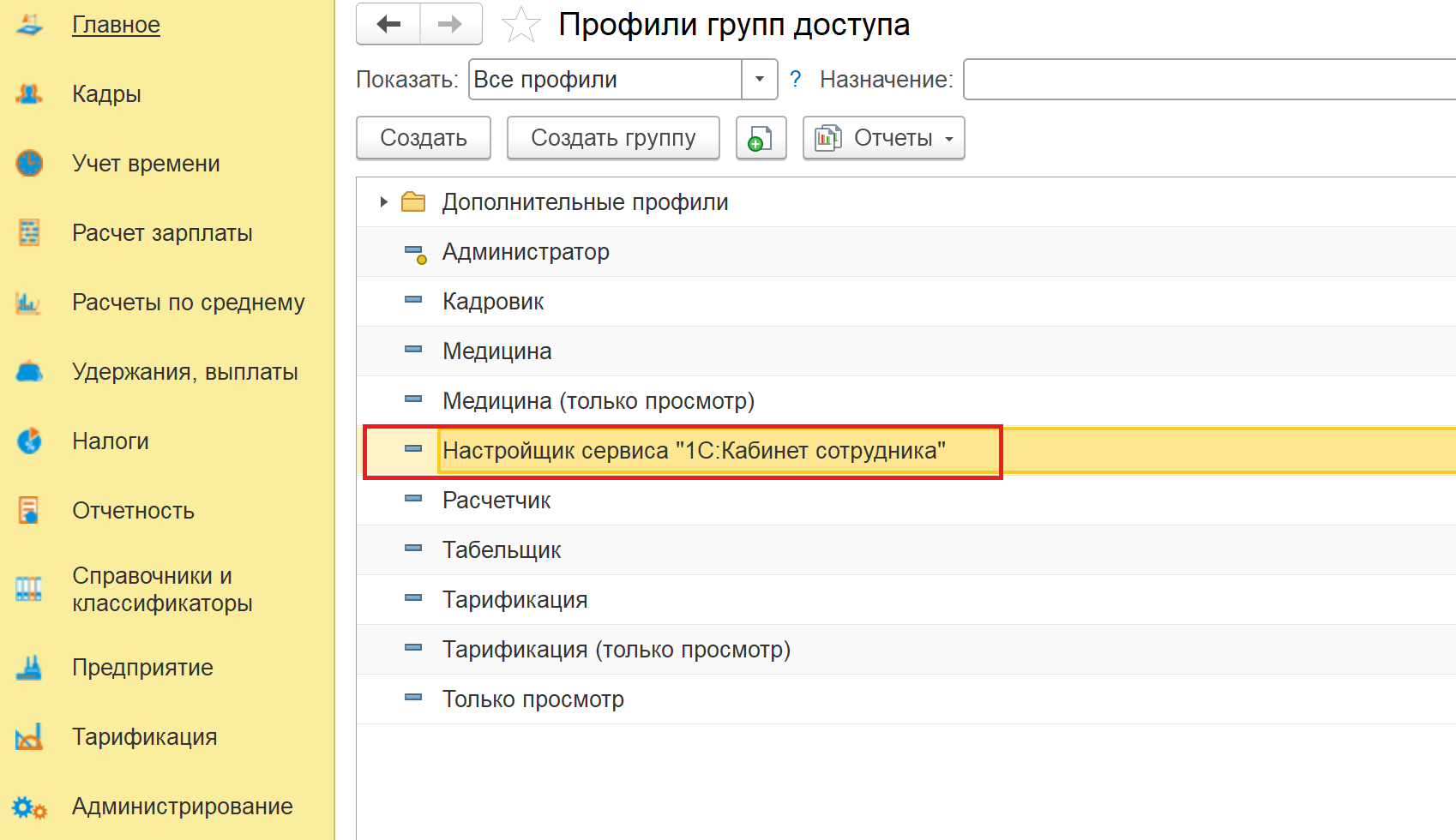Open the Налоги section
Screen dimensions: 1456x840
point(111,441)
